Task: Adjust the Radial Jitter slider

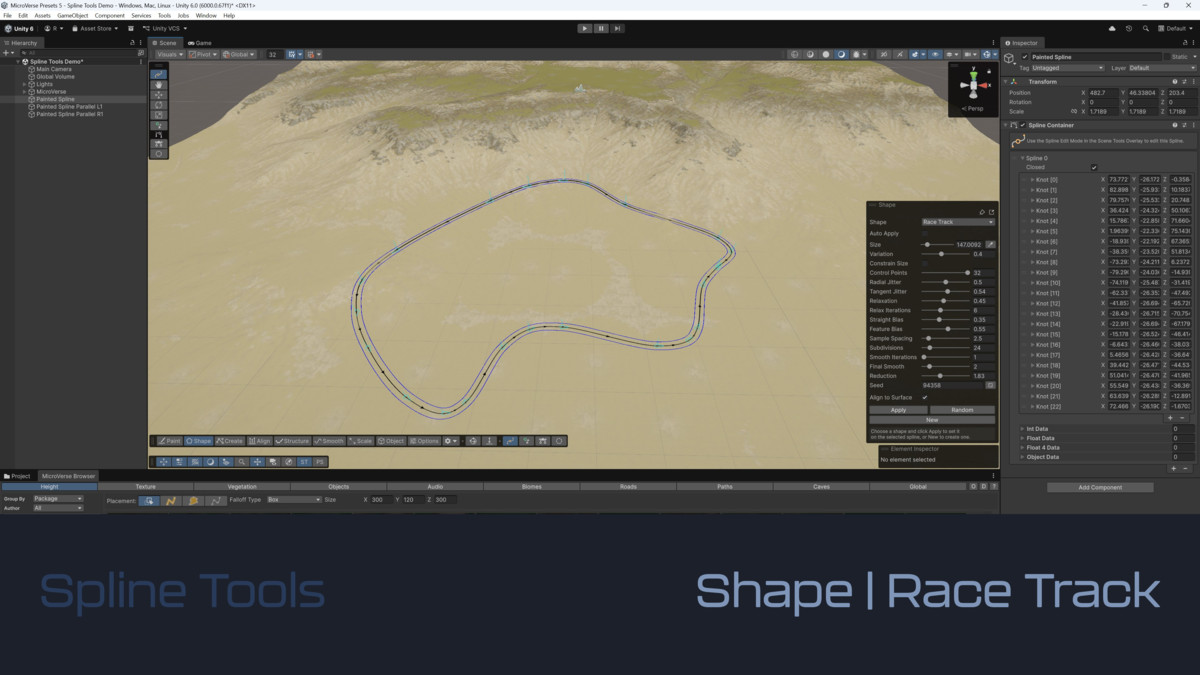Action: tap(945, 282)
